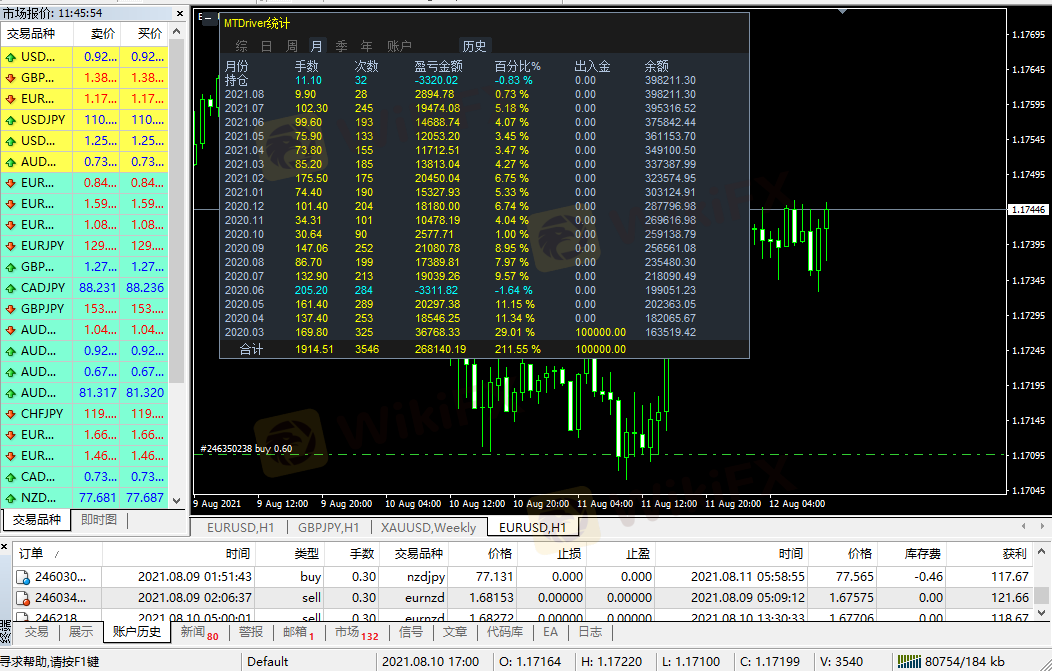Close the Market Watch panel with X

coord(178,14)
